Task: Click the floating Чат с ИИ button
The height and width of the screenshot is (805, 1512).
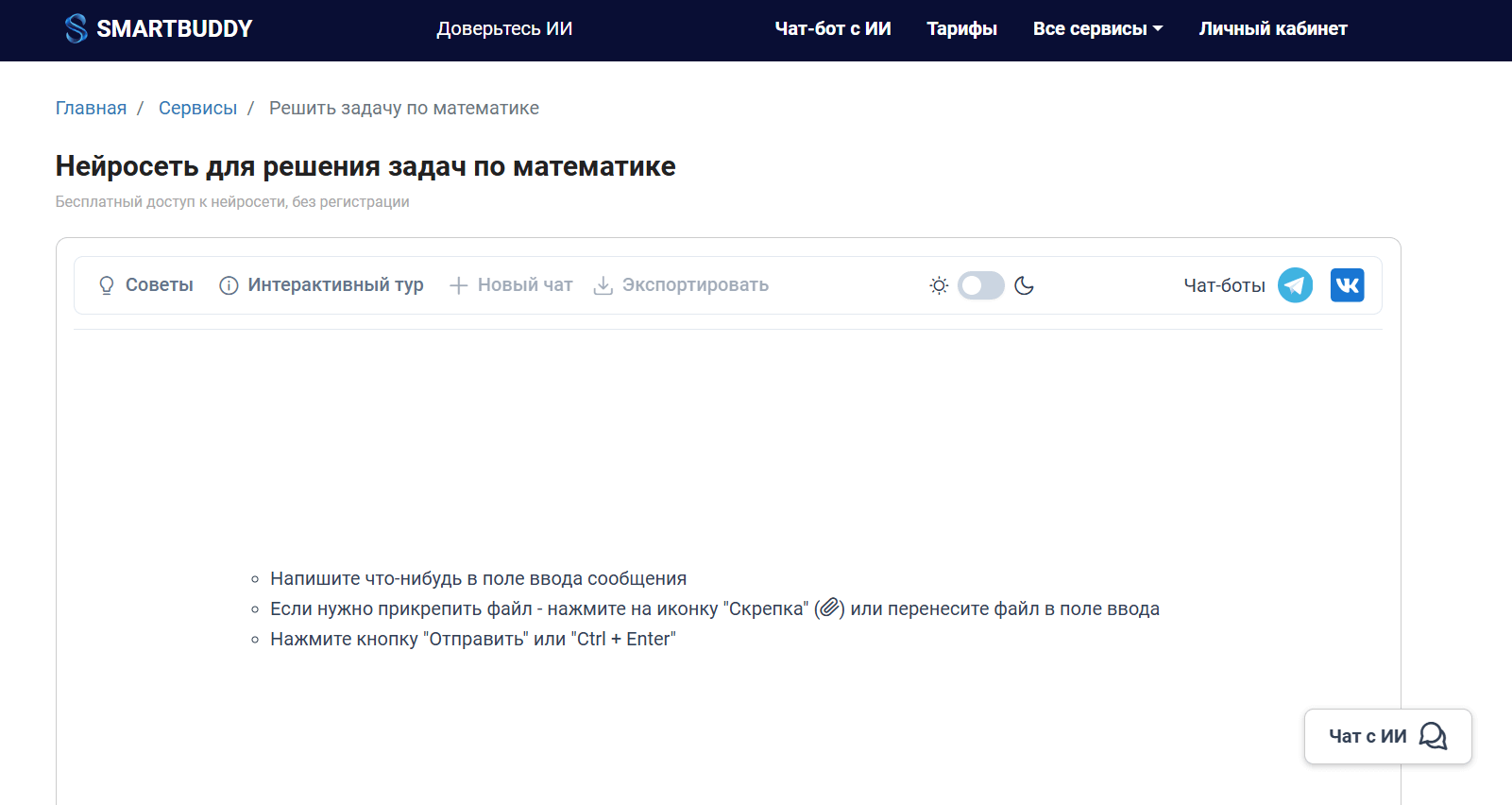Action: [1386, 736]
